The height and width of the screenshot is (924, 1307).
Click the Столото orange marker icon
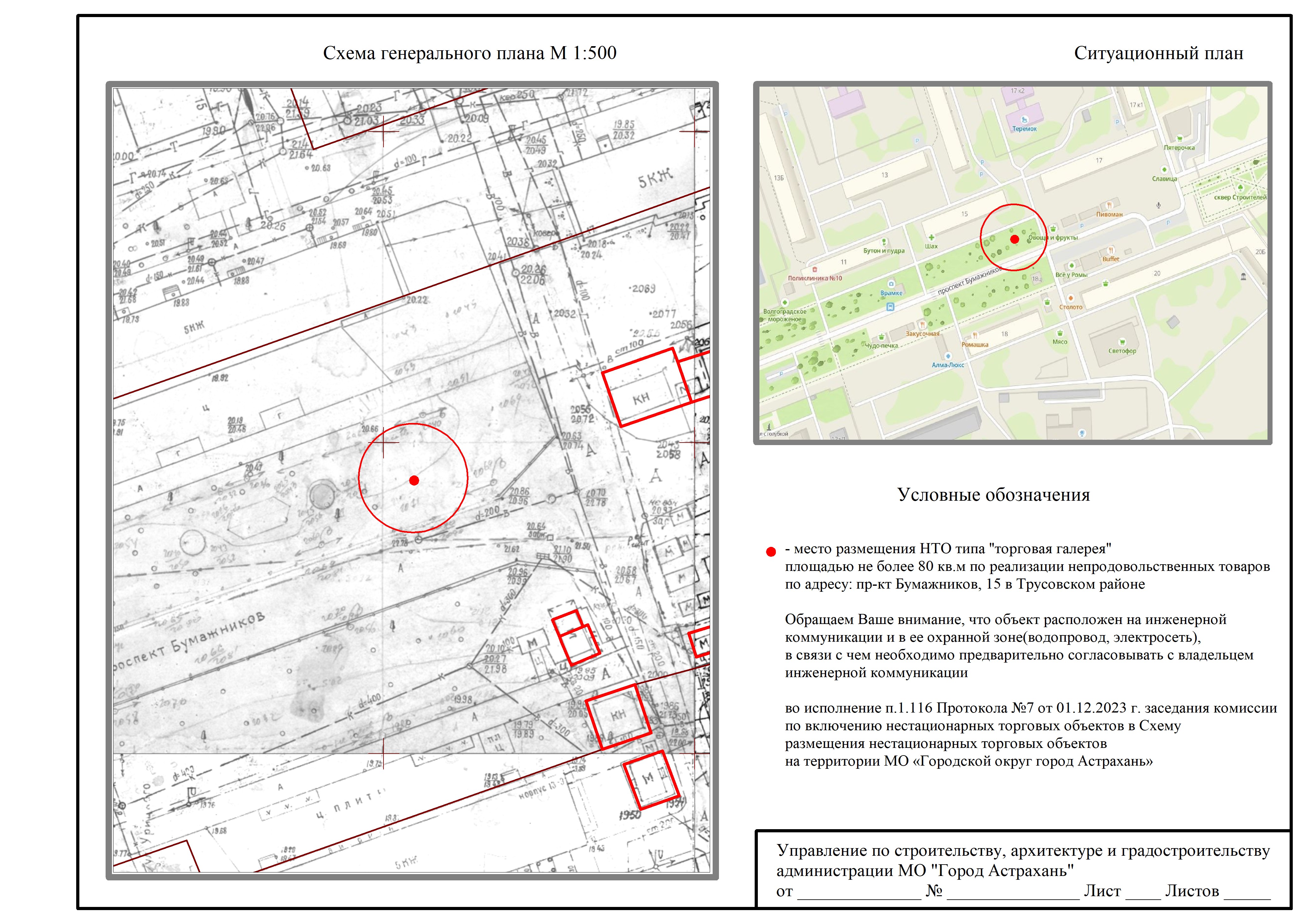tap(1071, 298)
